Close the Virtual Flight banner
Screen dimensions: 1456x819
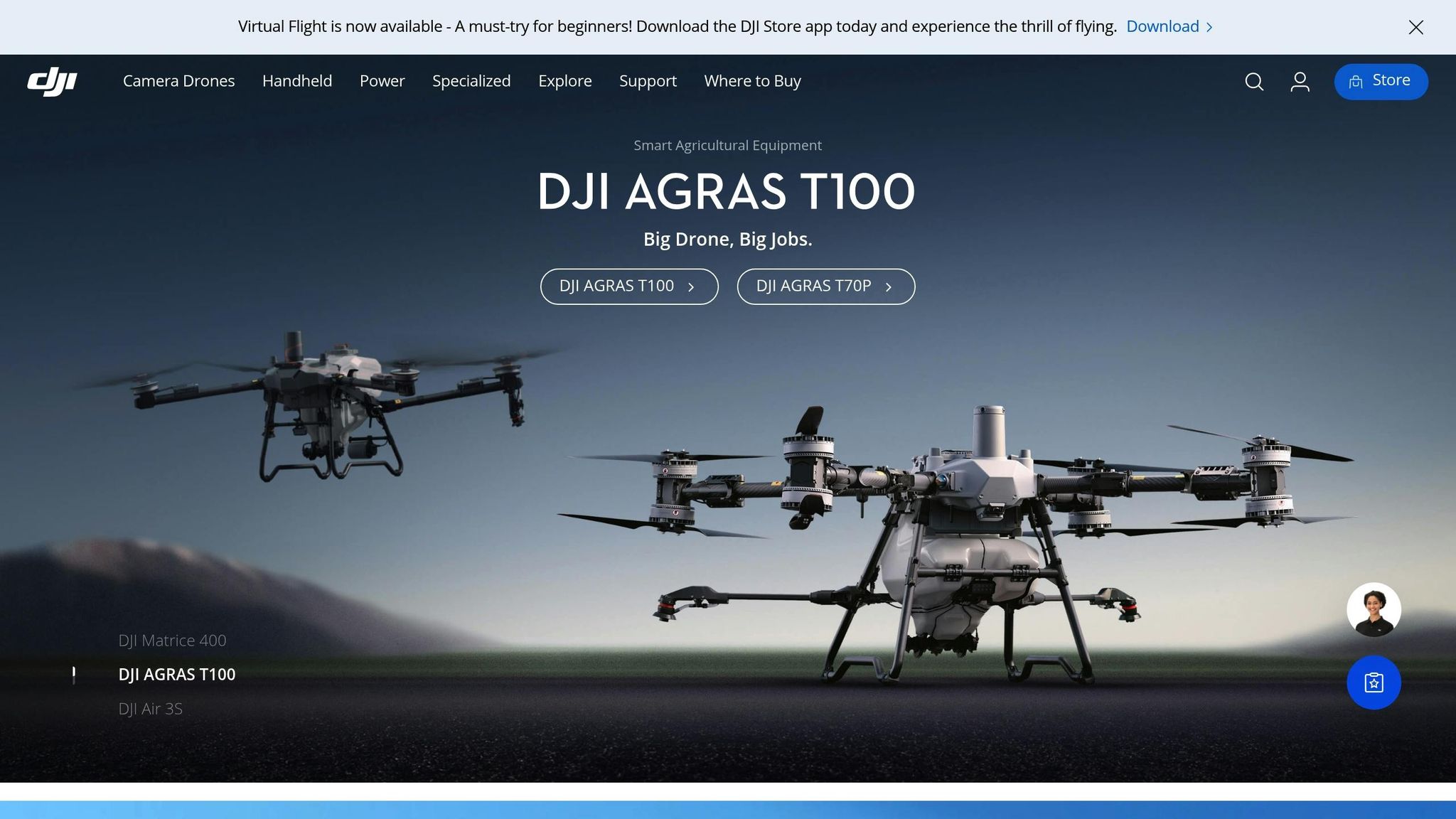[1415, 27]
